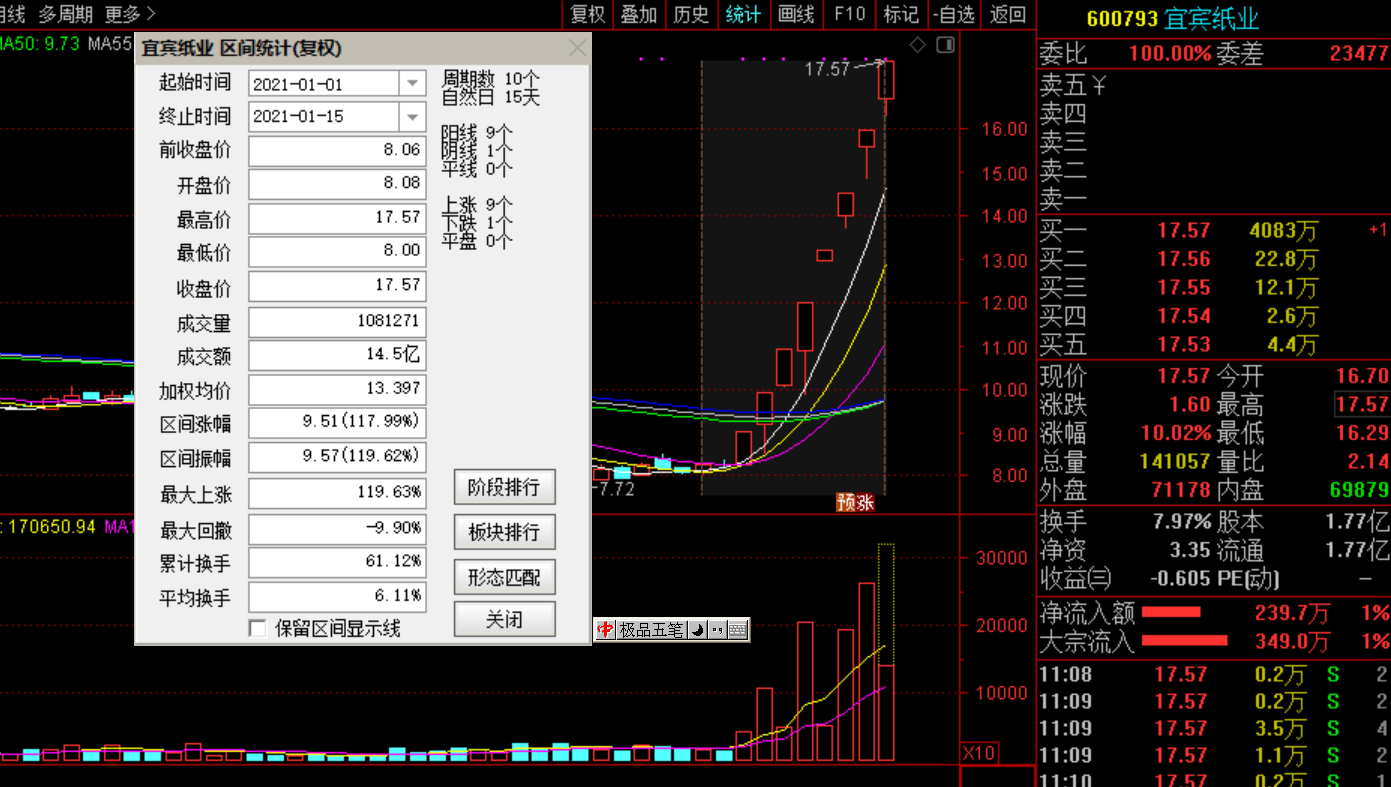Toggle the side panel icon above chart

tap(945, 45)
